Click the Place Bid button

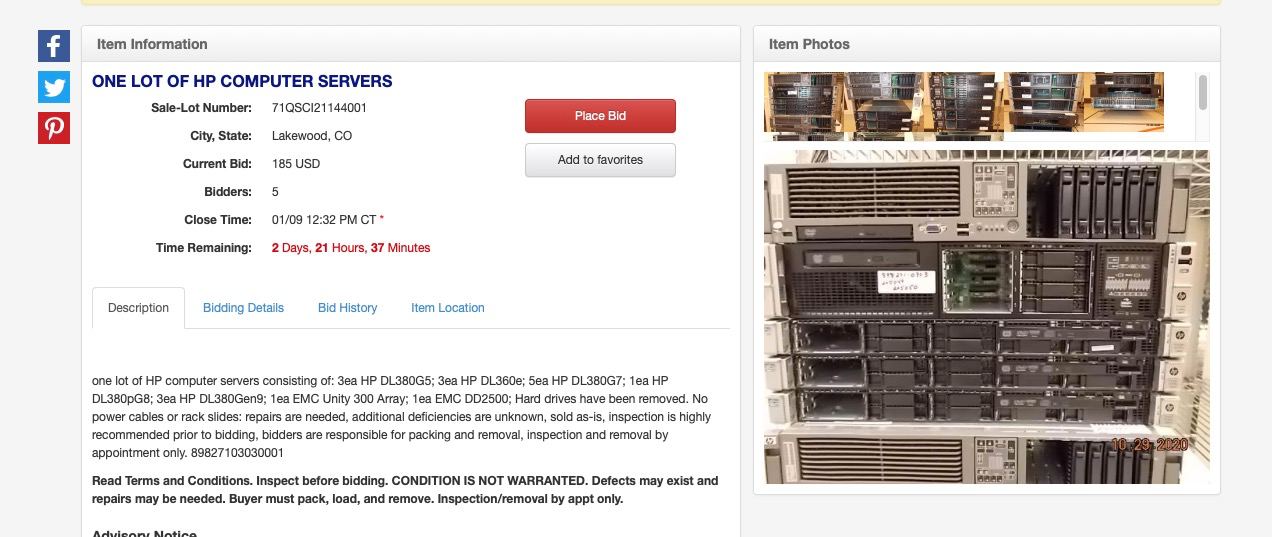600,116
